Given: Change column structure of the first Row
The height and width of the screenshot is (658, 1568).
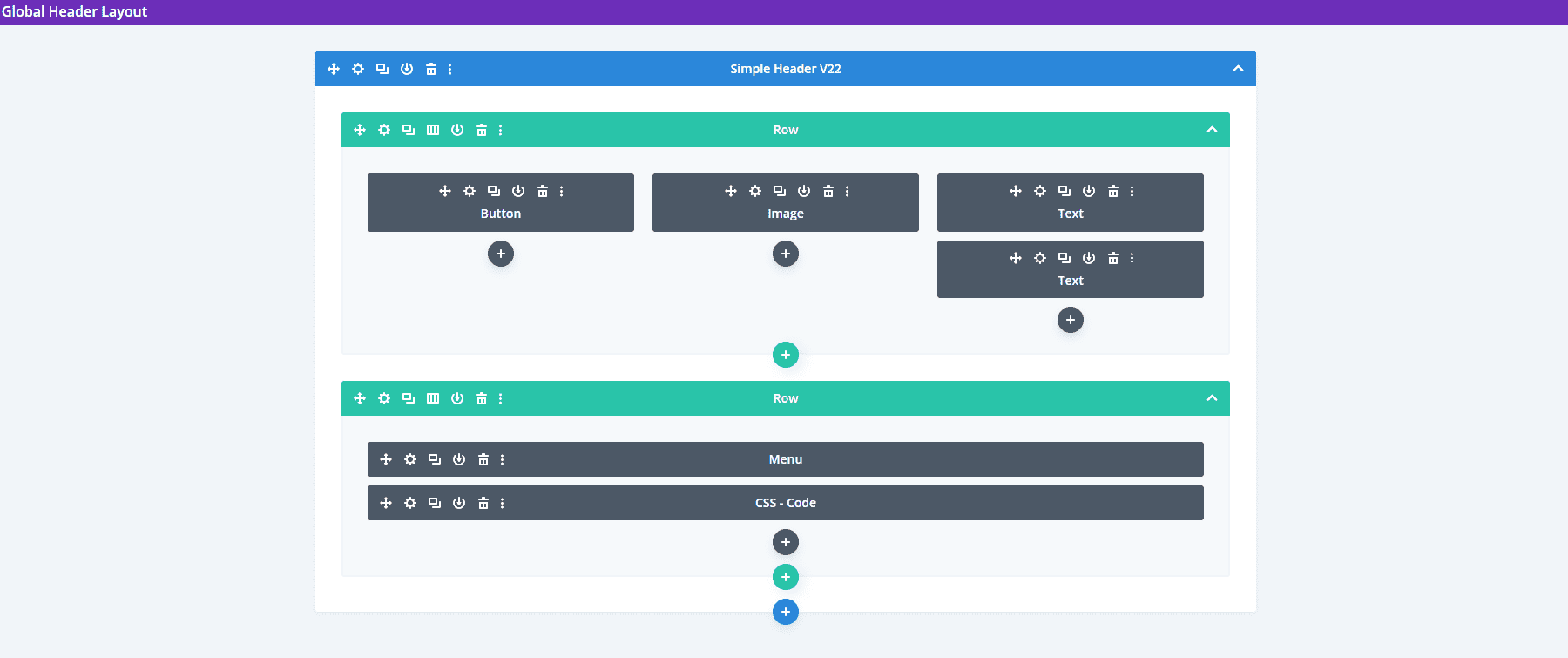Looking at the screenshot, I should click(433, 130).
